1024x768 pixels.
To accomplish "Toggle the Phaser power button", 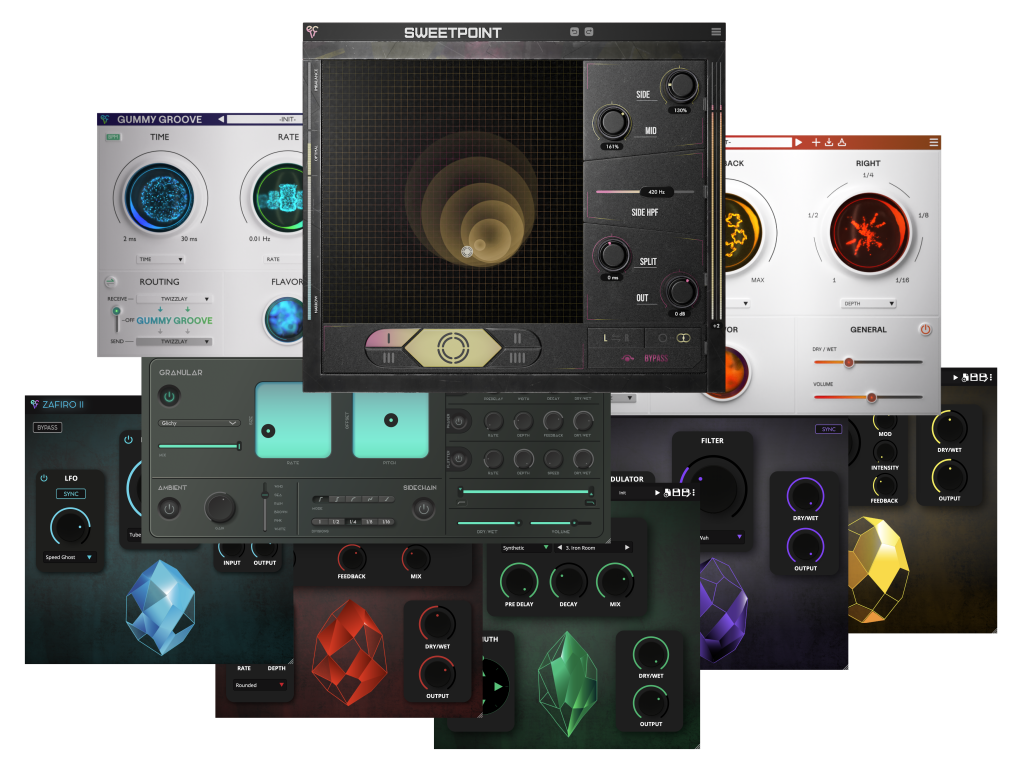I will pyautogui.click(x=459, y=422).
